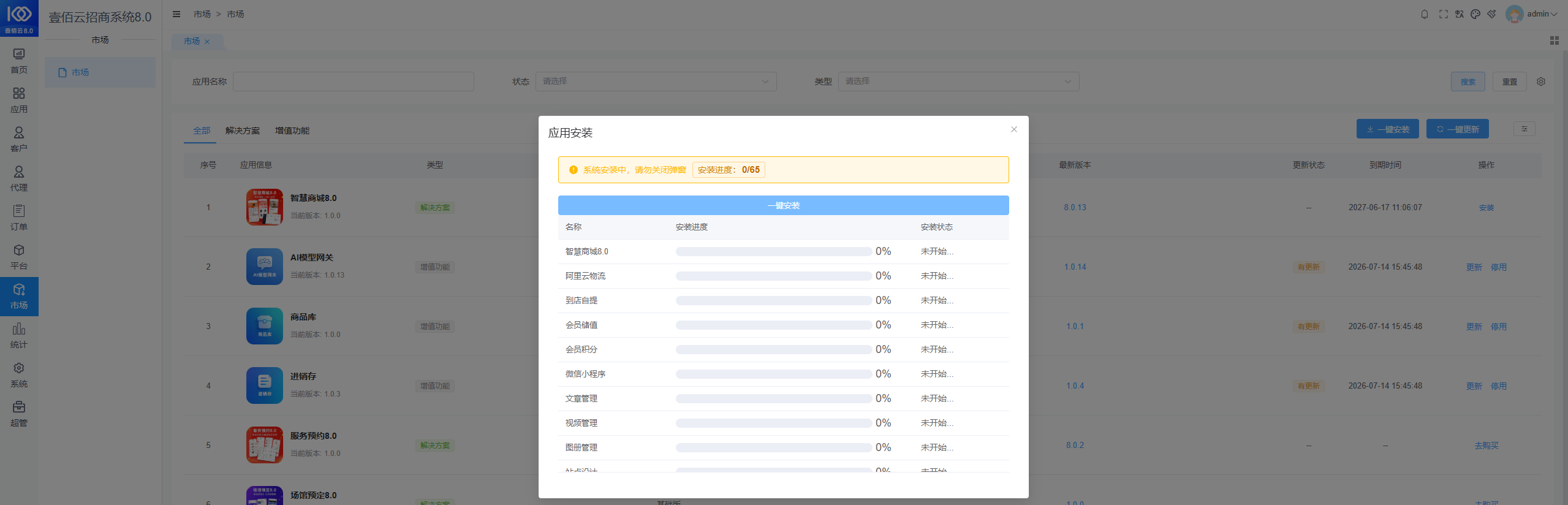The width and height of the screenshot is (1568, 505).
Task: Click 会员积分 in the install list
Action: (581, 349)
